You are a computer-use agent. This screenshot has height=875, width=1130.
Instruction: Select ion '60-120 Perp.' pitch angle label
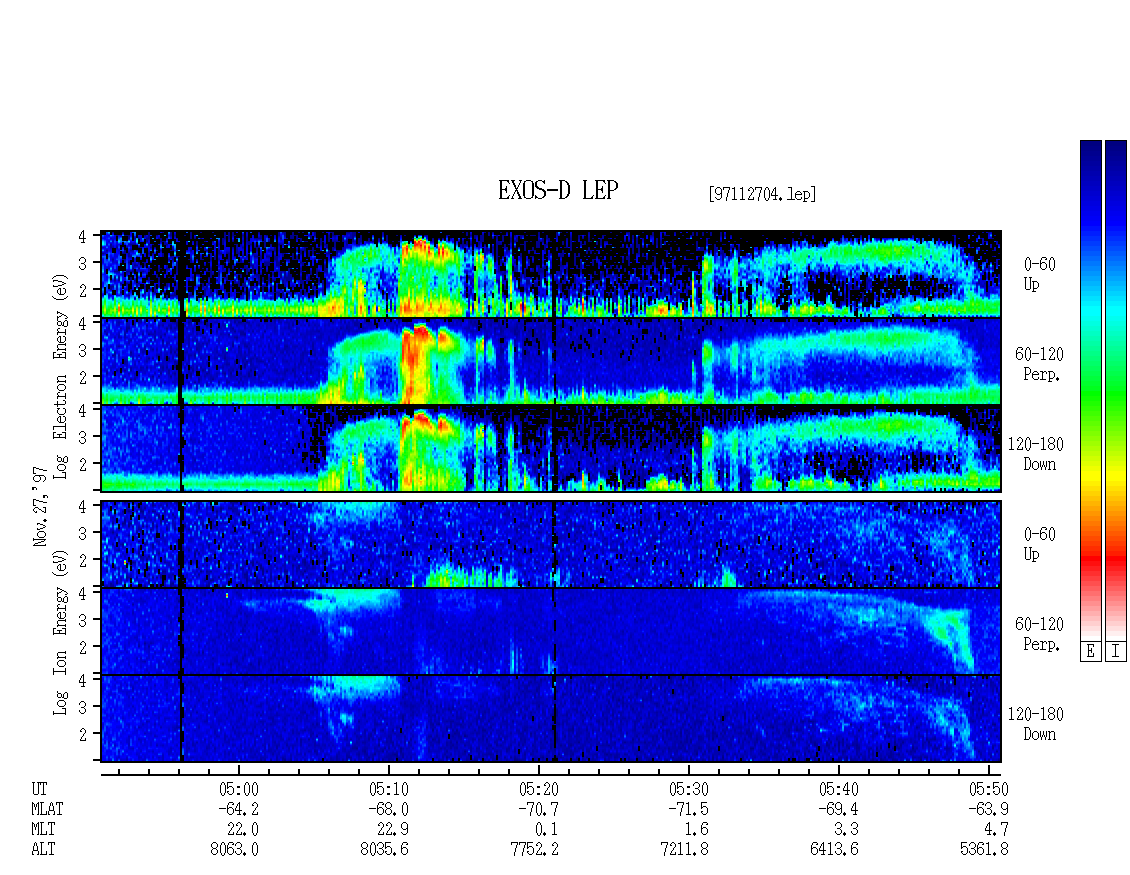(1039, 634)
